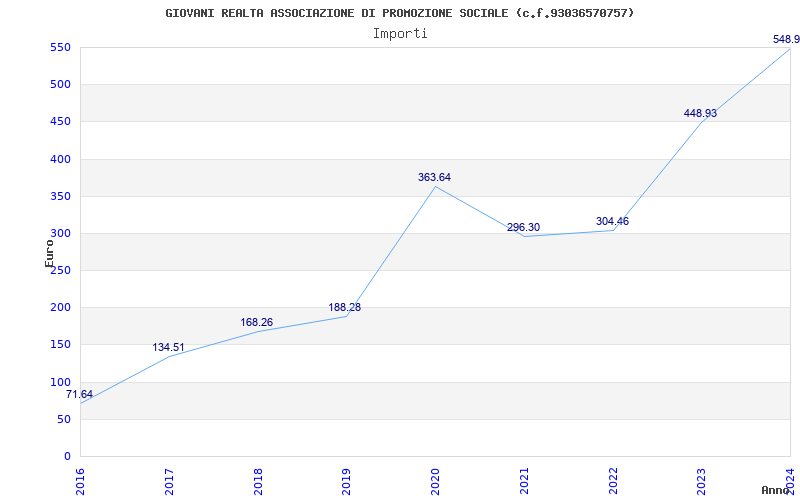
Task: Click the 500 y-axis tick label
Action: [59, 85]
